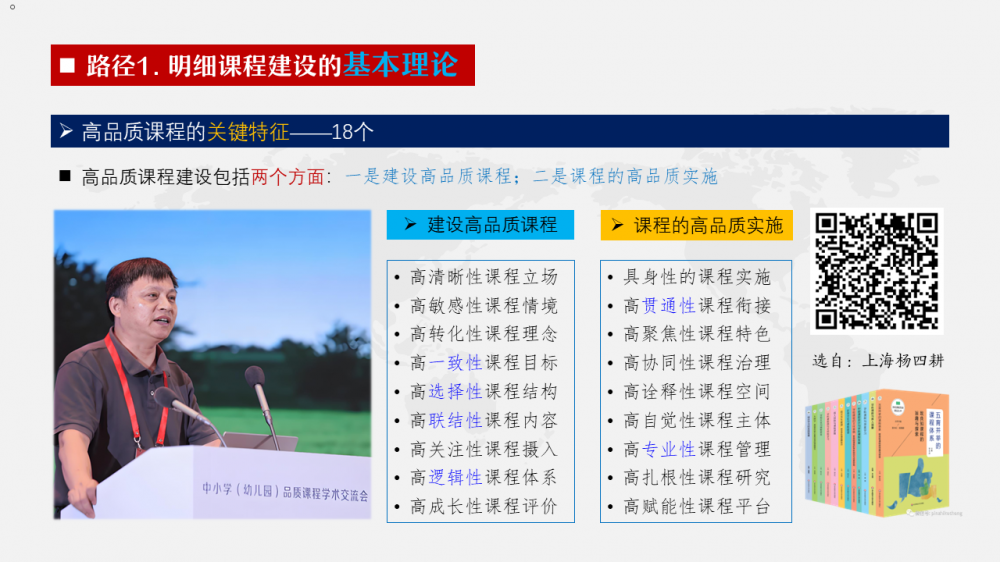The image size is (1000, 562).
Task: Click the red title banner 路径1 明细课程建设
Action: click(x=262, y=65)
